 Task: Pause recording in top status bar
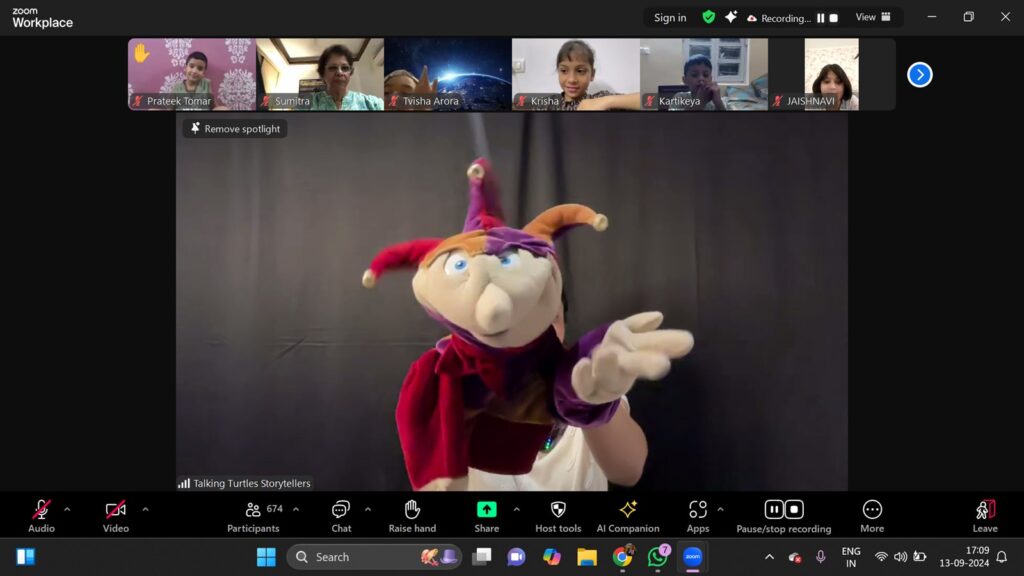click(820, 18)
